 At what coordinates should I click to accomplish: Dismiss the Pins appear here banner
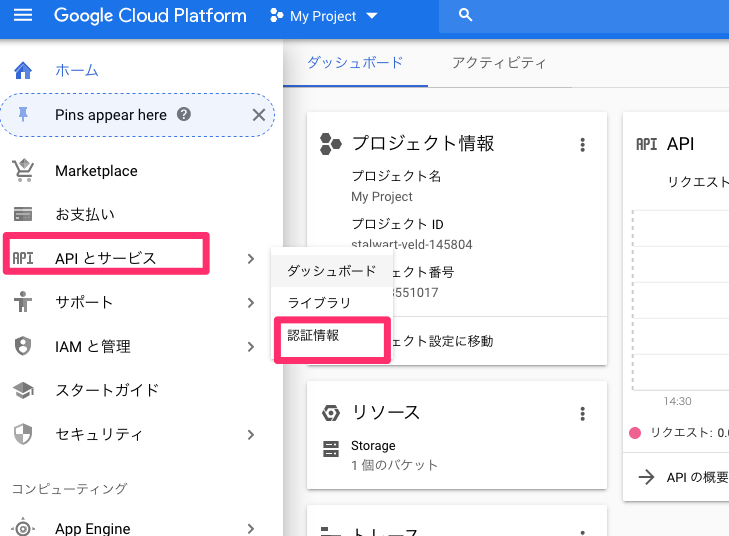coord(259,115)
